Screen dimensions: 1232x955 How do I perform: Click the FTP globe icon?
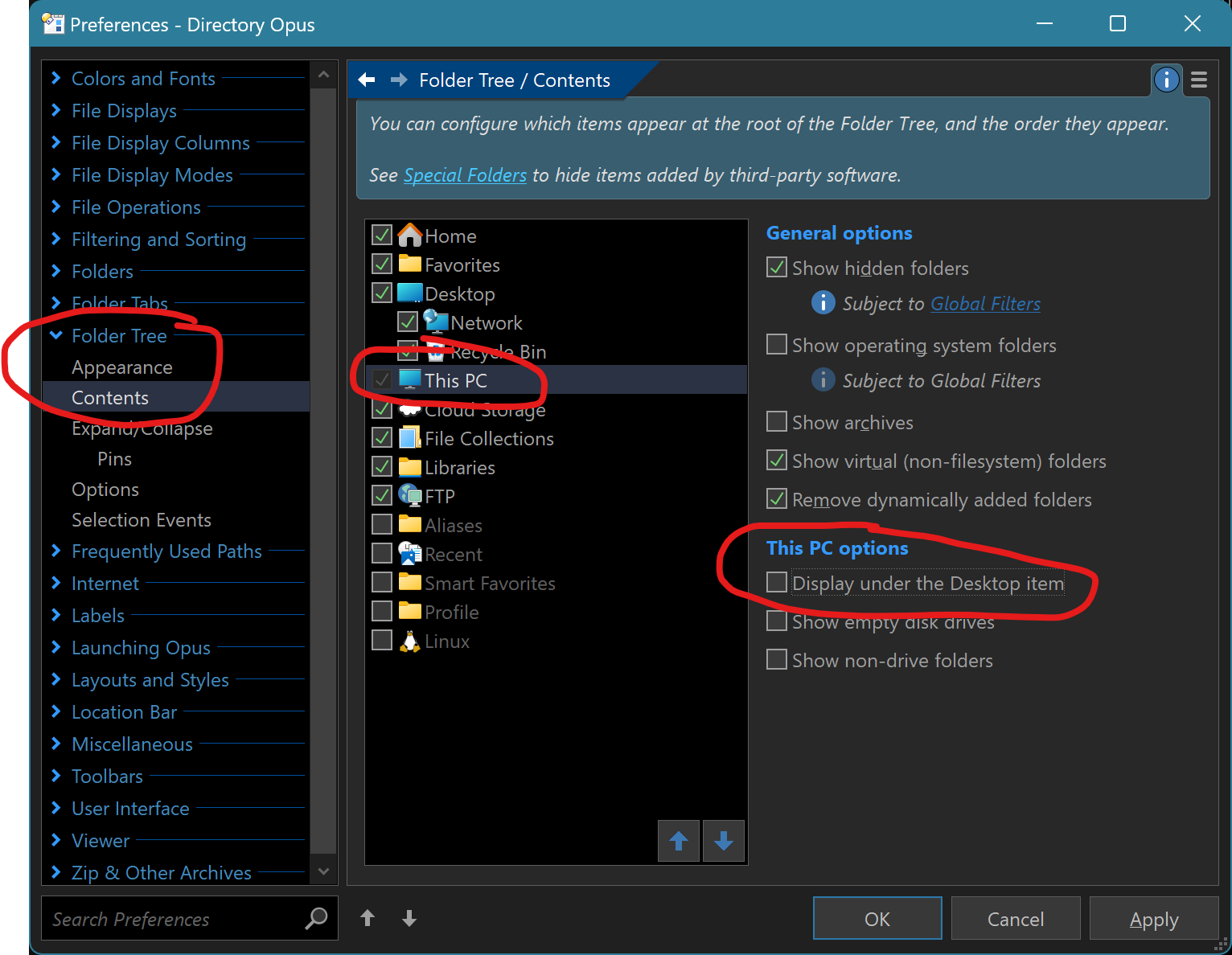click(x=409, y=495)
